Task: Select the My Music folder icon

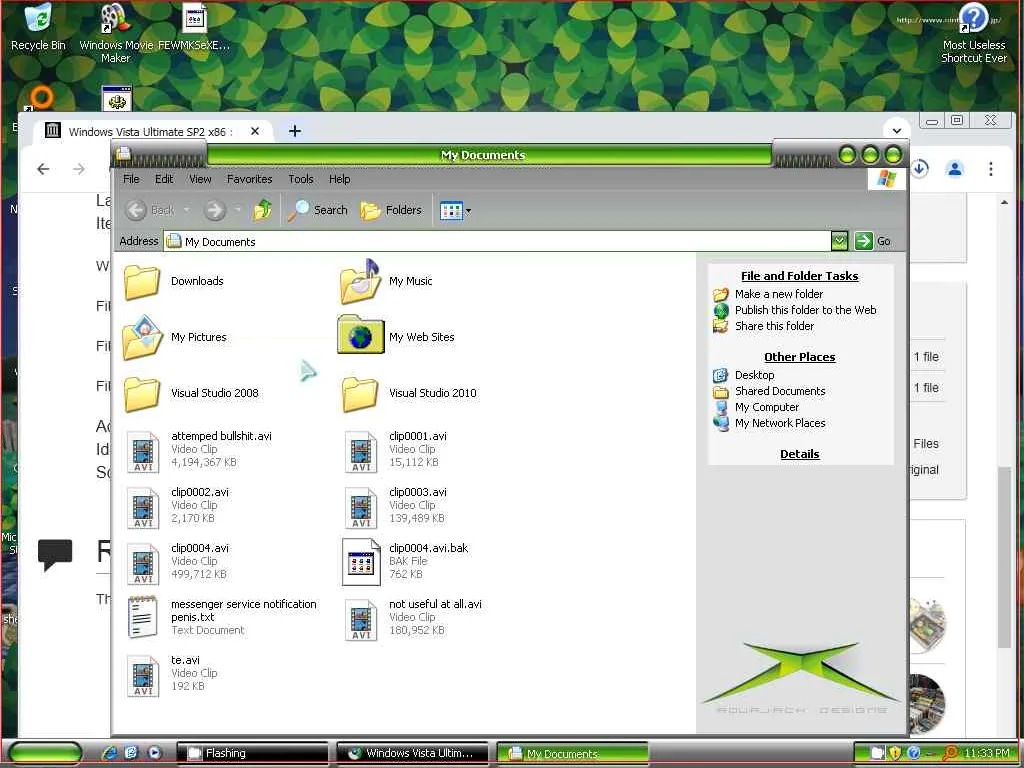Action: [360, 282]
